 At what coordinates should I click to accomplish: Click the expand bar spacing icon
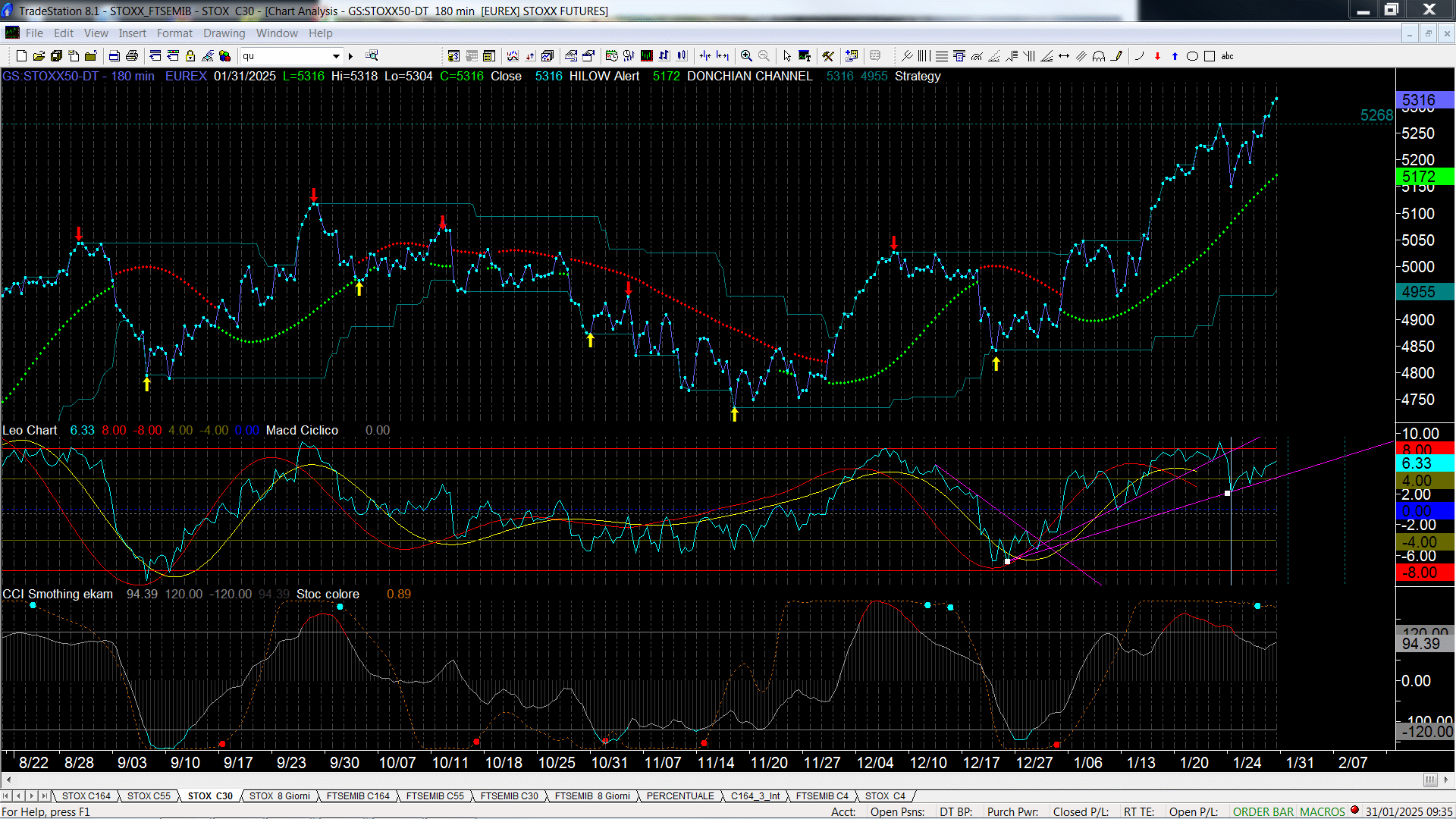click(x=723, y=56)
